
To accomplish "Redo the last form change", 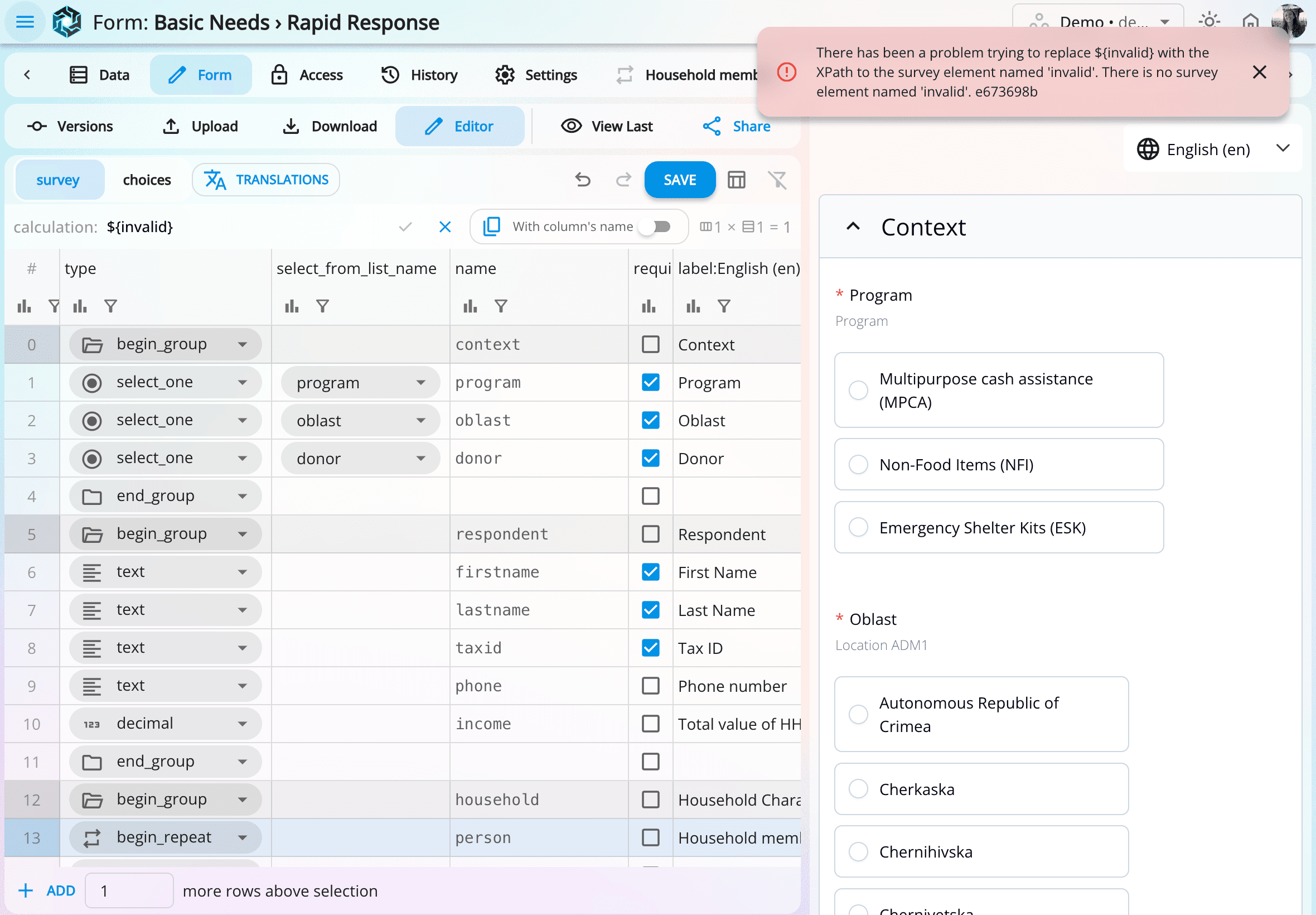I will pos(623,180).
